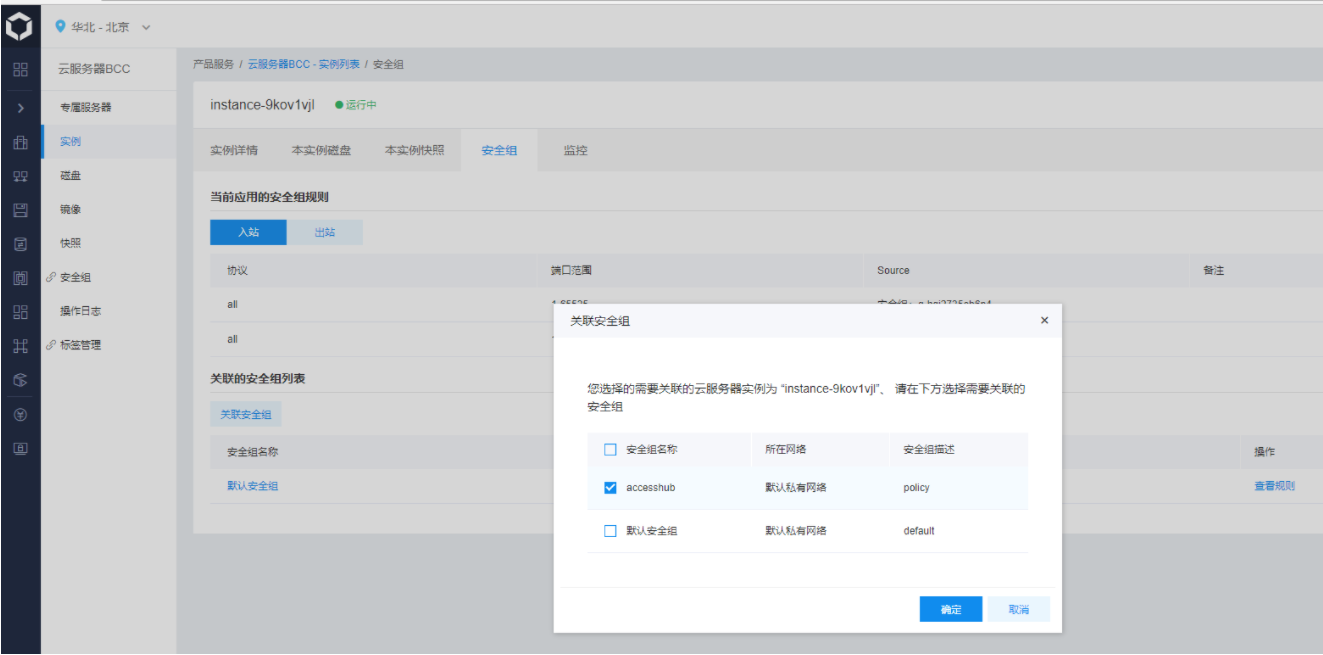Viewport: 1323px width, 655px height.
Task: Select the 安全组 tab of the instance
Action: tap(499, 151)
